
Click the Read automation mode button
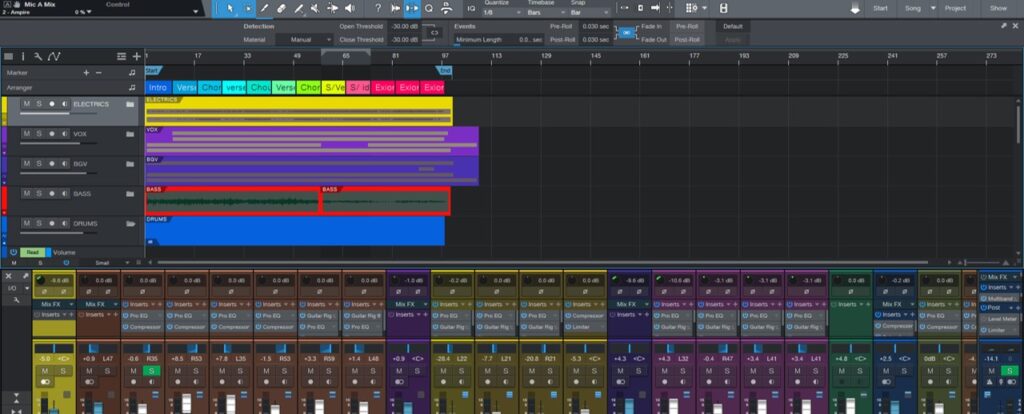point(33,252)
